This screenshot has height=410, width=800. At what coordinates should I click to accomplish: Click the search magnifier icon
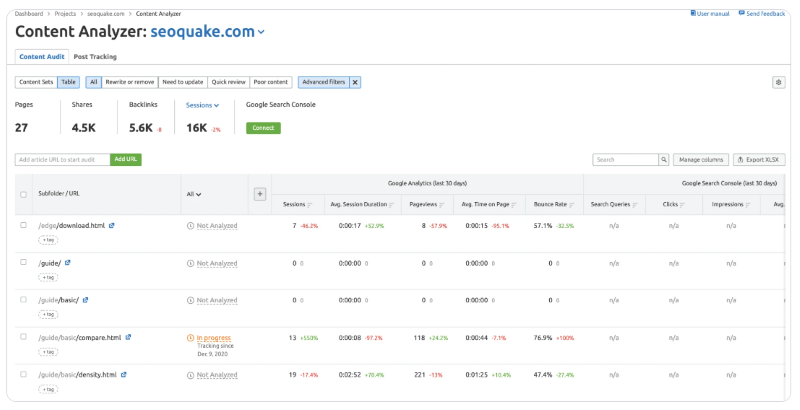(663, 159)
